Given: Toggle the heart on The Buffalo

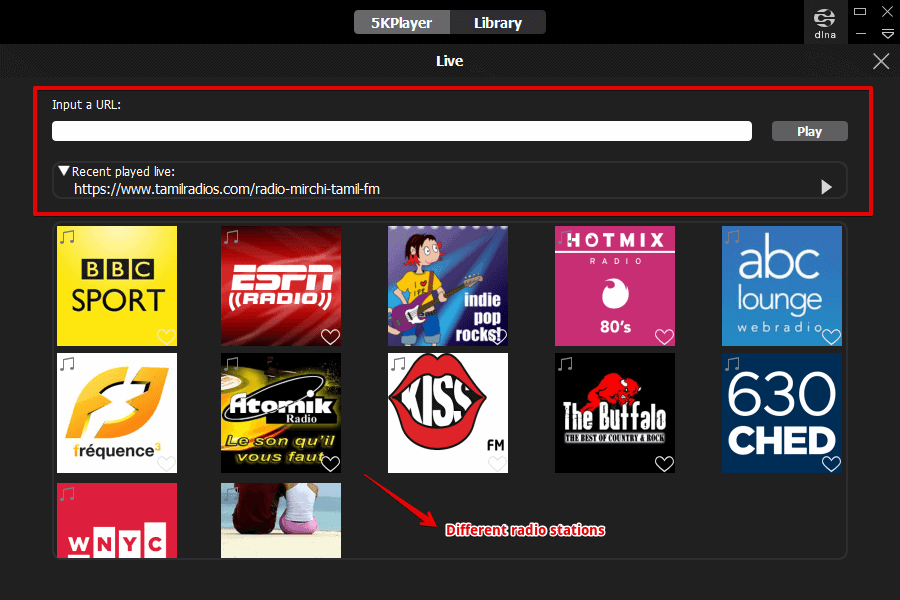Looking at the screenshot, I should (x=665, y=463).
